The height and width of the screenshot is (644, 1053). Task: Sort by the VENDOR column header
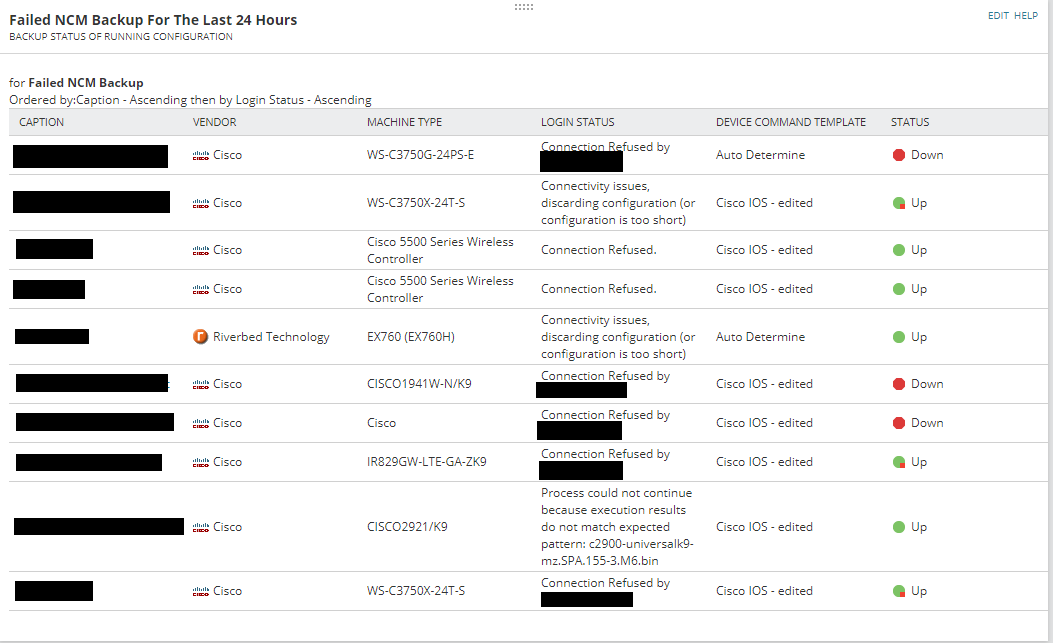click(214, 122)
